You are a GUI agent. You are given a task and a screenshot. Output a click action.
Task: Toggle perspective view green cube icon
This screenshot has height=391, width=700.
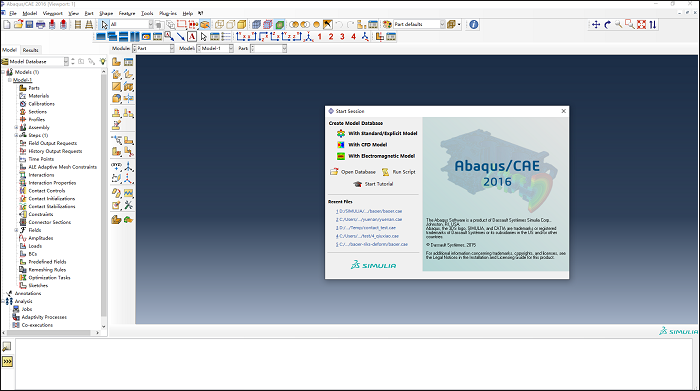(279, 25)
